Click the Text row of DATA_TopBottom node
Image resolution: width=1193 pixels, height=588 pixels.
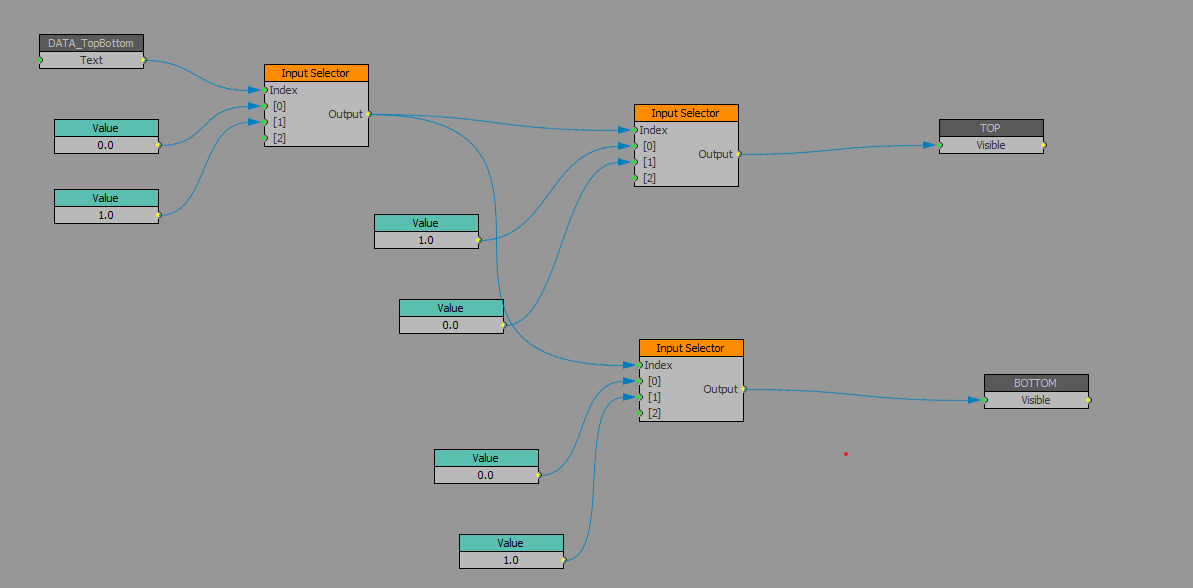[x=91, y=60]
